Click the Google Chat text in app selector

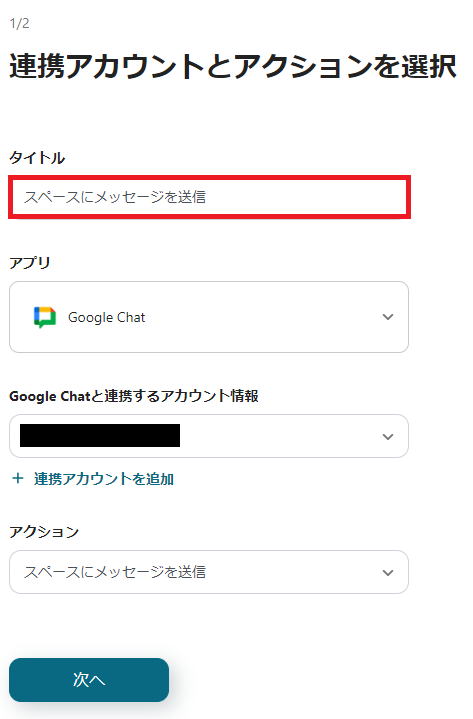coord(106,317)
